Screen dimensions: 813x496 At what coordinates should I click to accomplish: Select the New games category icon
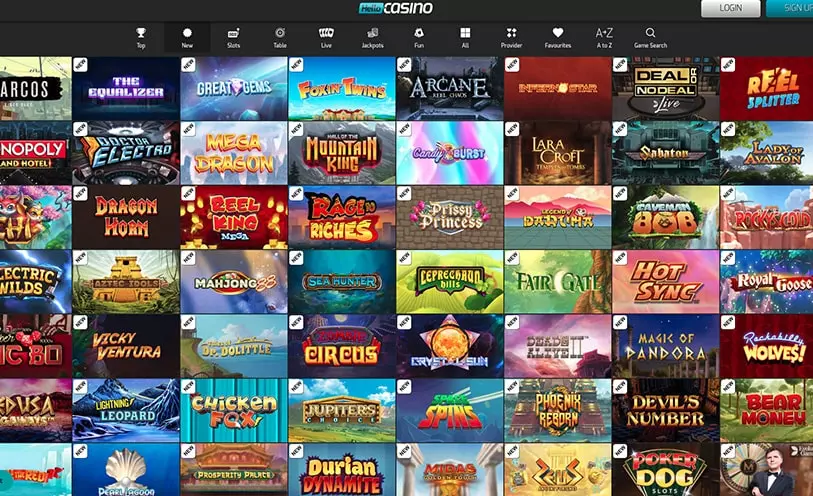point(187,33)
